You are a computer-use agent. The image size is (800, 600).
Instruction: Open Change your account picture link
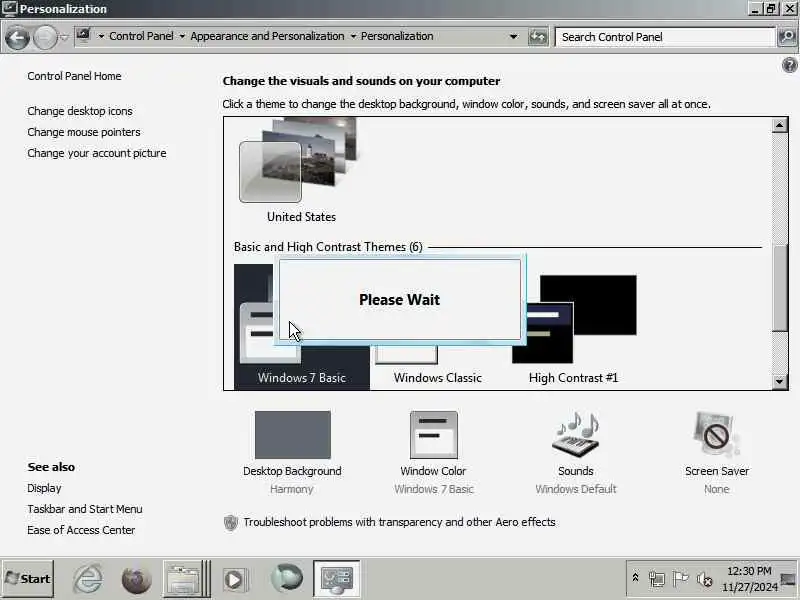97,153
